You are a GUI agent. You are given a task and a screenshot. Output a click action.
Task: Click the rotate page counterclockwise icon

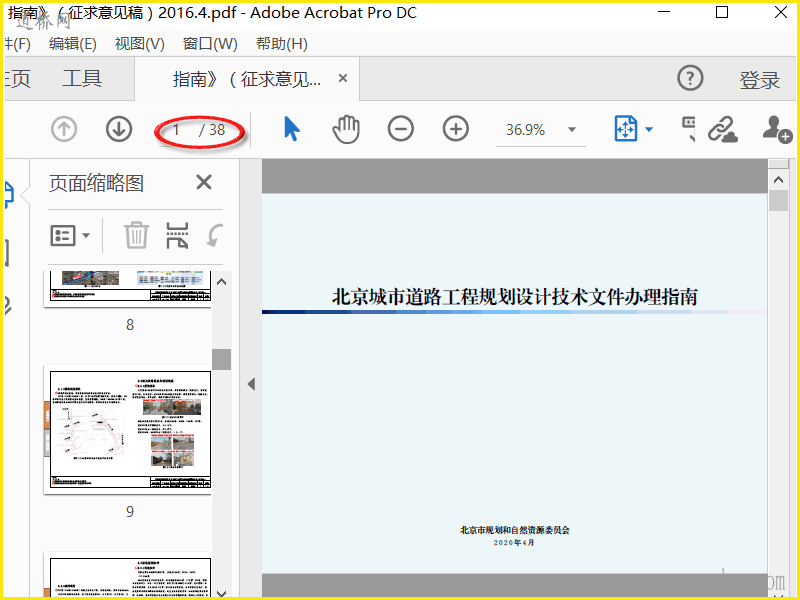pos(215,235)
